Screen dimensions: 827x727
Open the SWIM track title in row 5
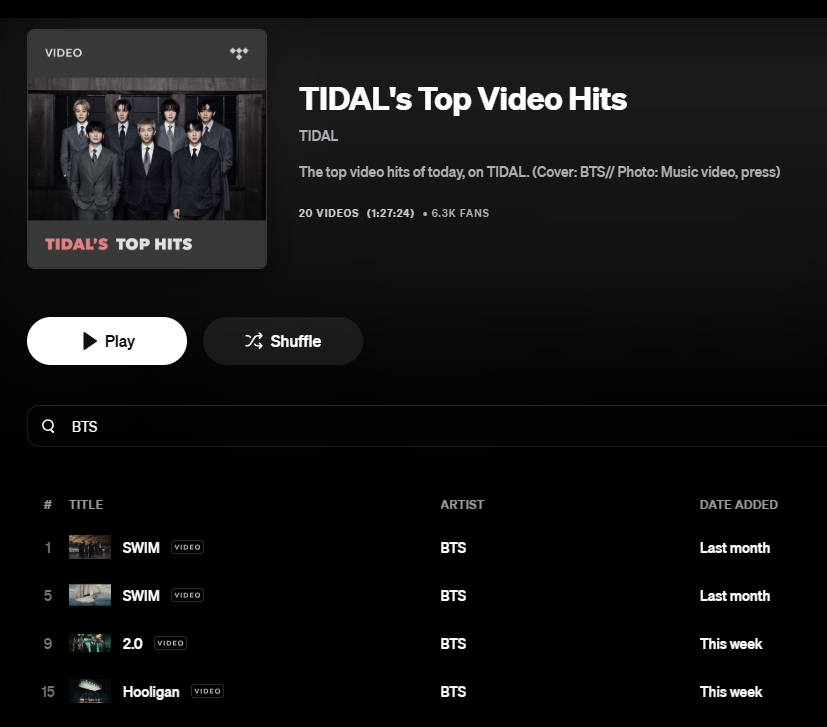[140, 595]
